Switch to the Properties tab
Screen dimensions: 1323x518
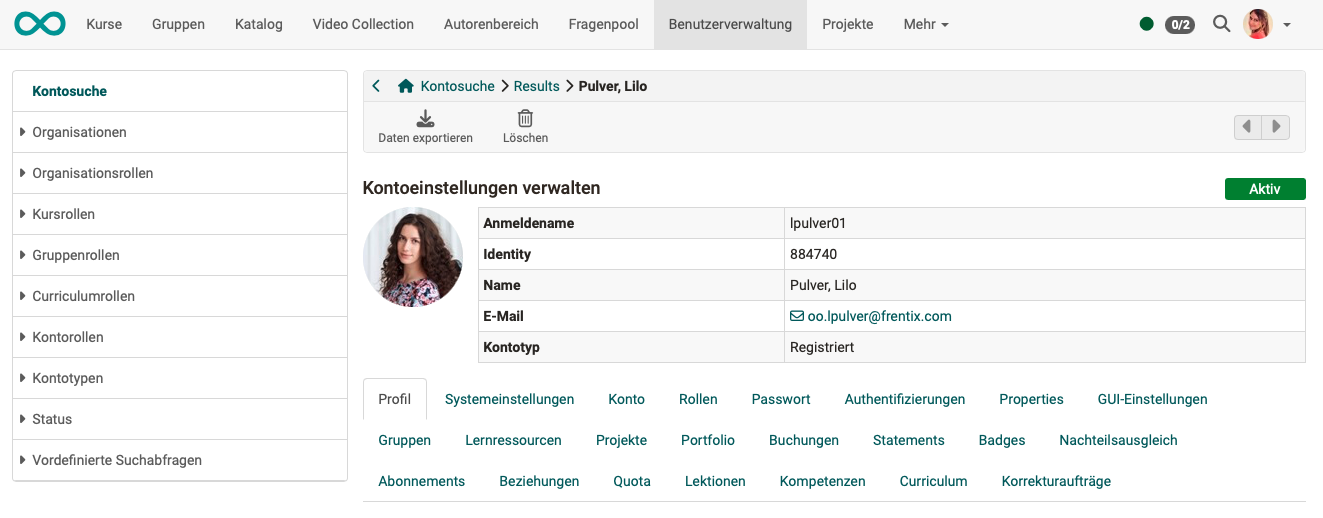pyautogui.click(x=1032, y=399)
